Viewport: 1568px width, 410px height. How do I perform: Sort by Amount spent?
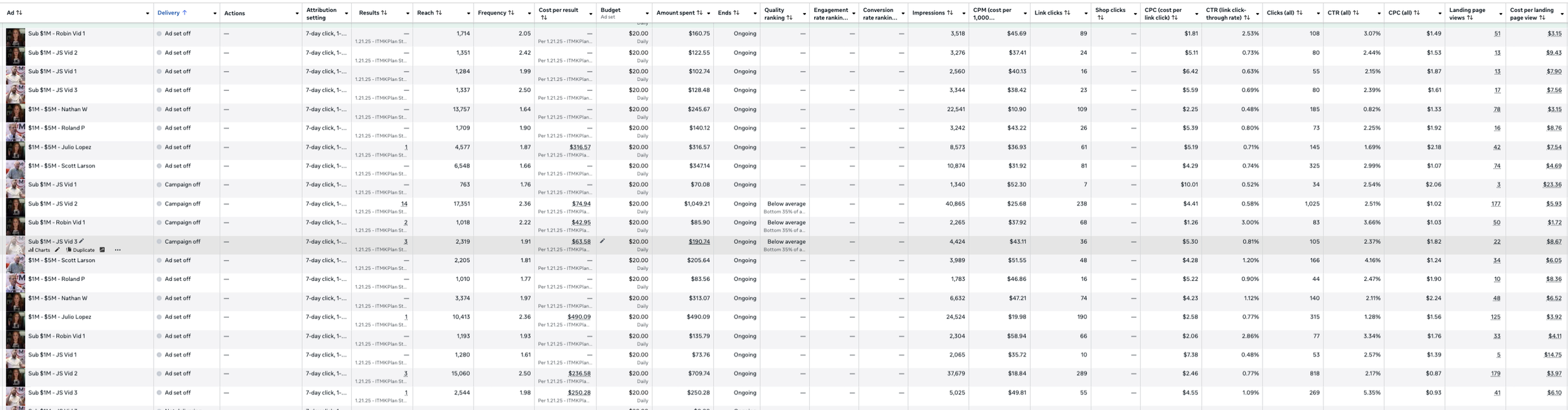(699, 13)
